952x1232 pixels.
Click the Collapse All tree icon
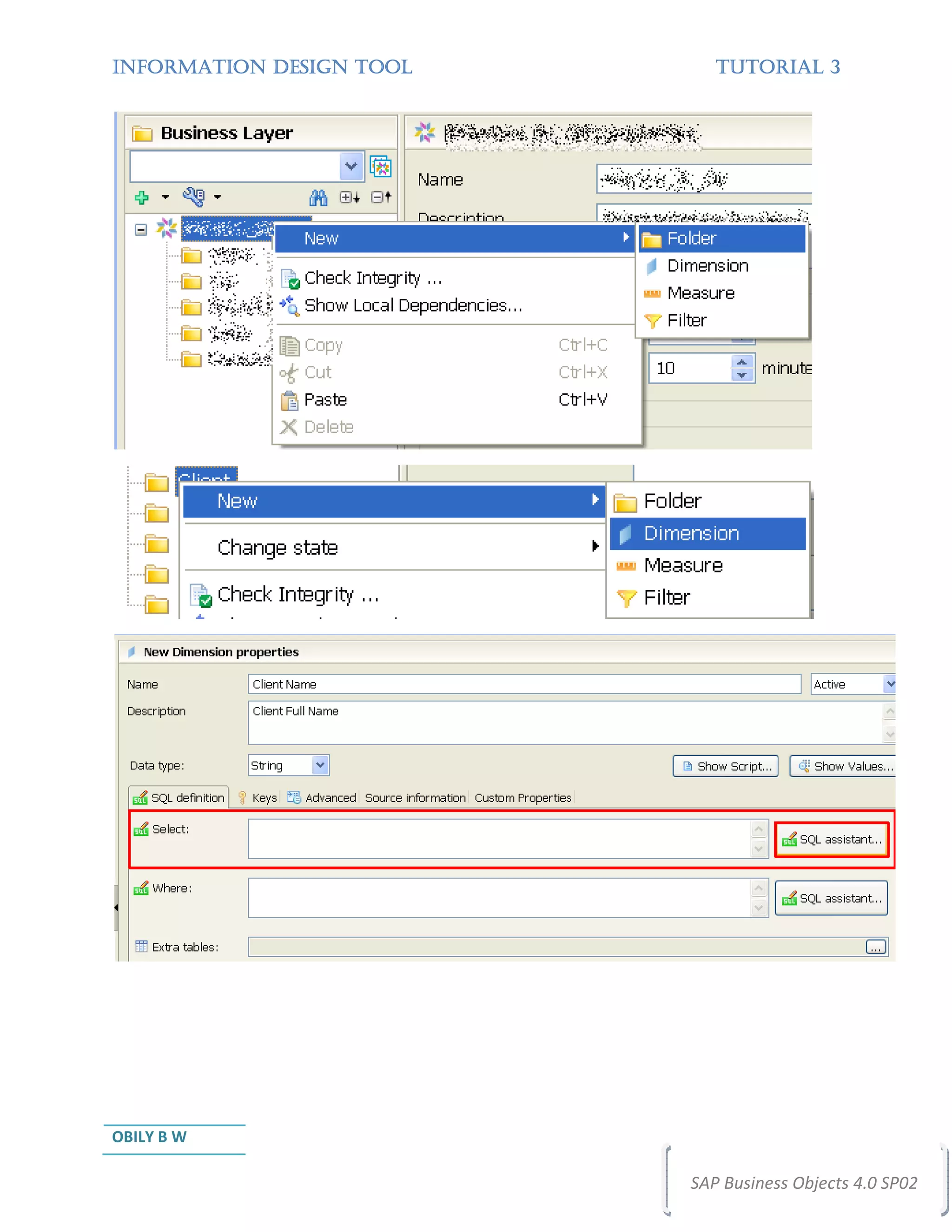[x=381, y=198]
